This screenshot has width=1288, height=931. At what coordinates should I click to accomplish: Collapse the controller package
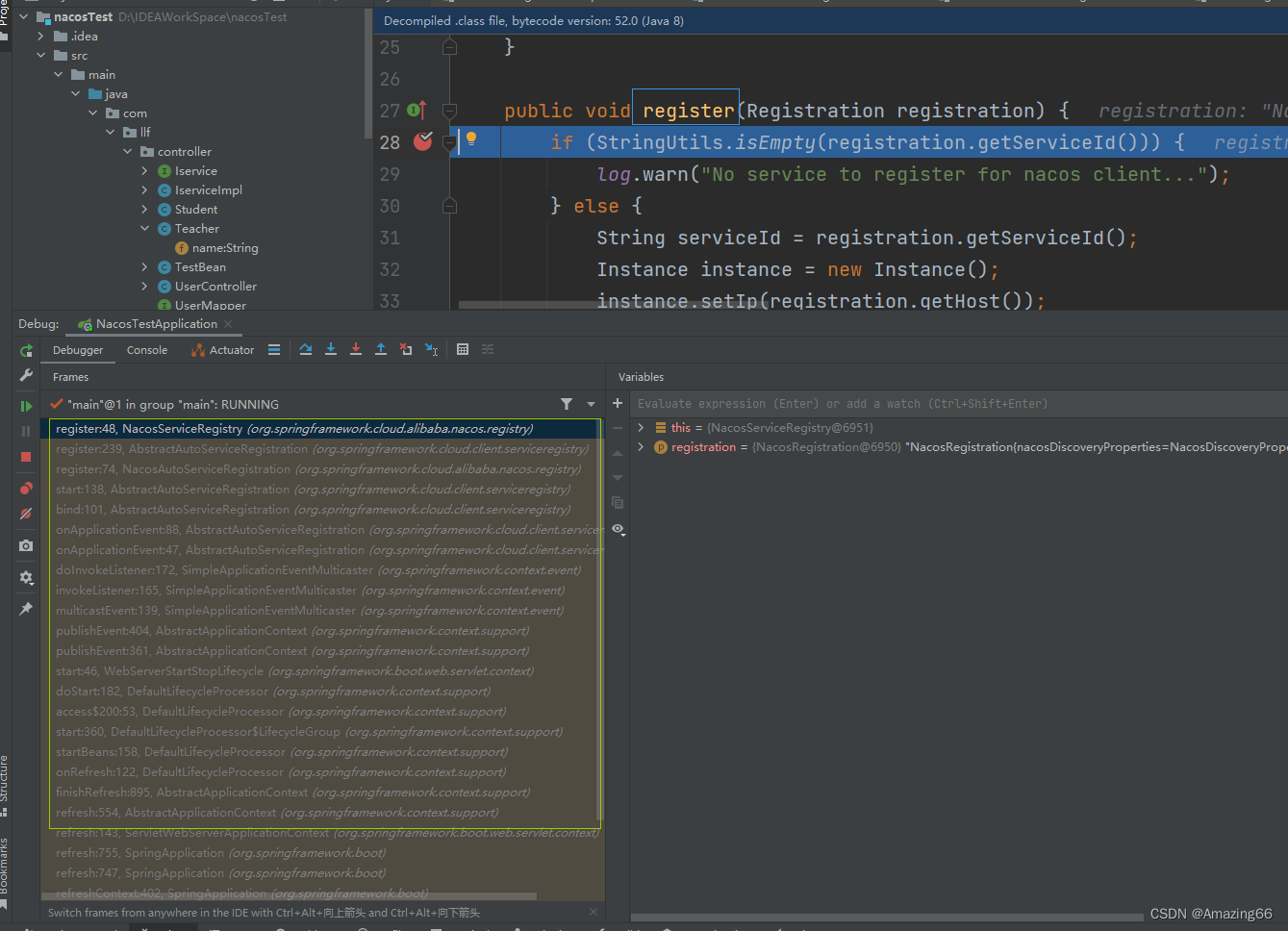tap(128, 151)
